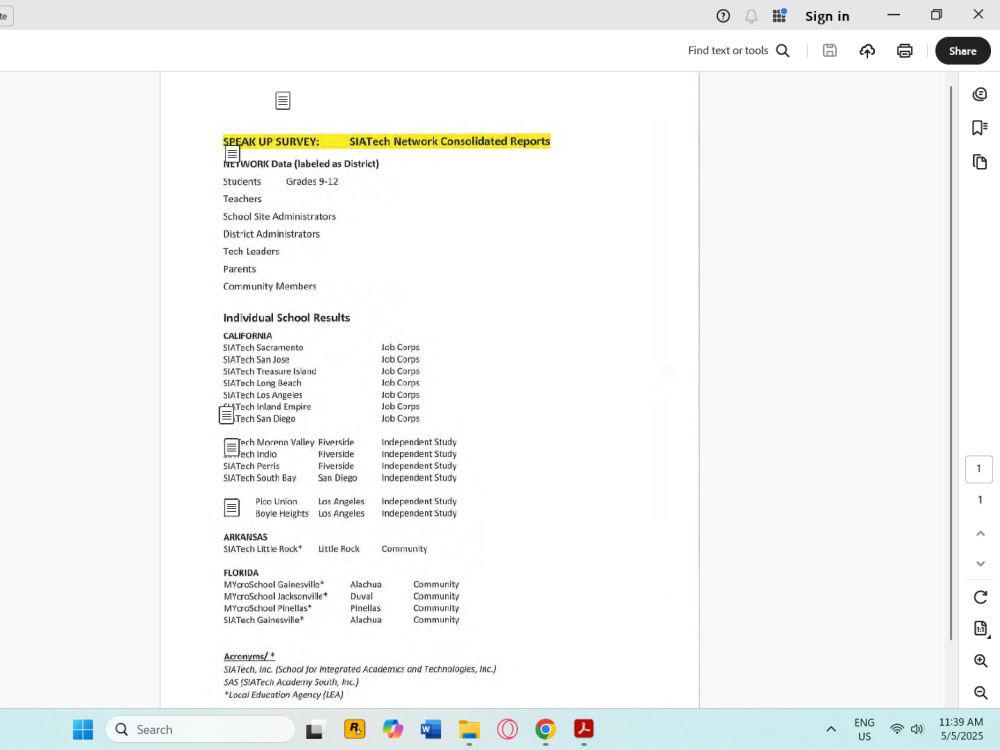1000x750 pixels.
Task: Click the search magnifier icon
Action: [x=783, y=50]
